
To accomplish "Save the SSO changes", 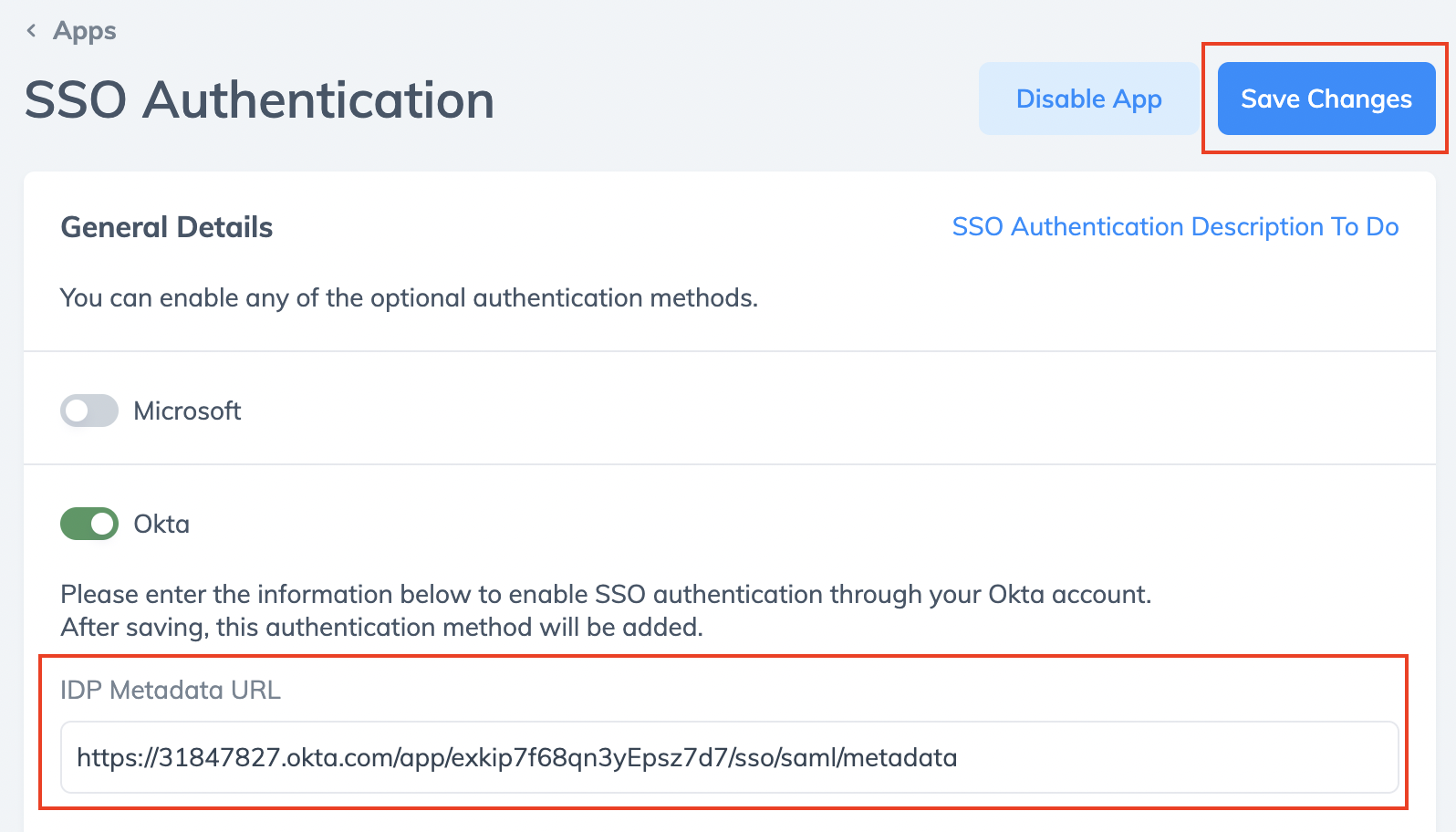I will click(1326, 99).
